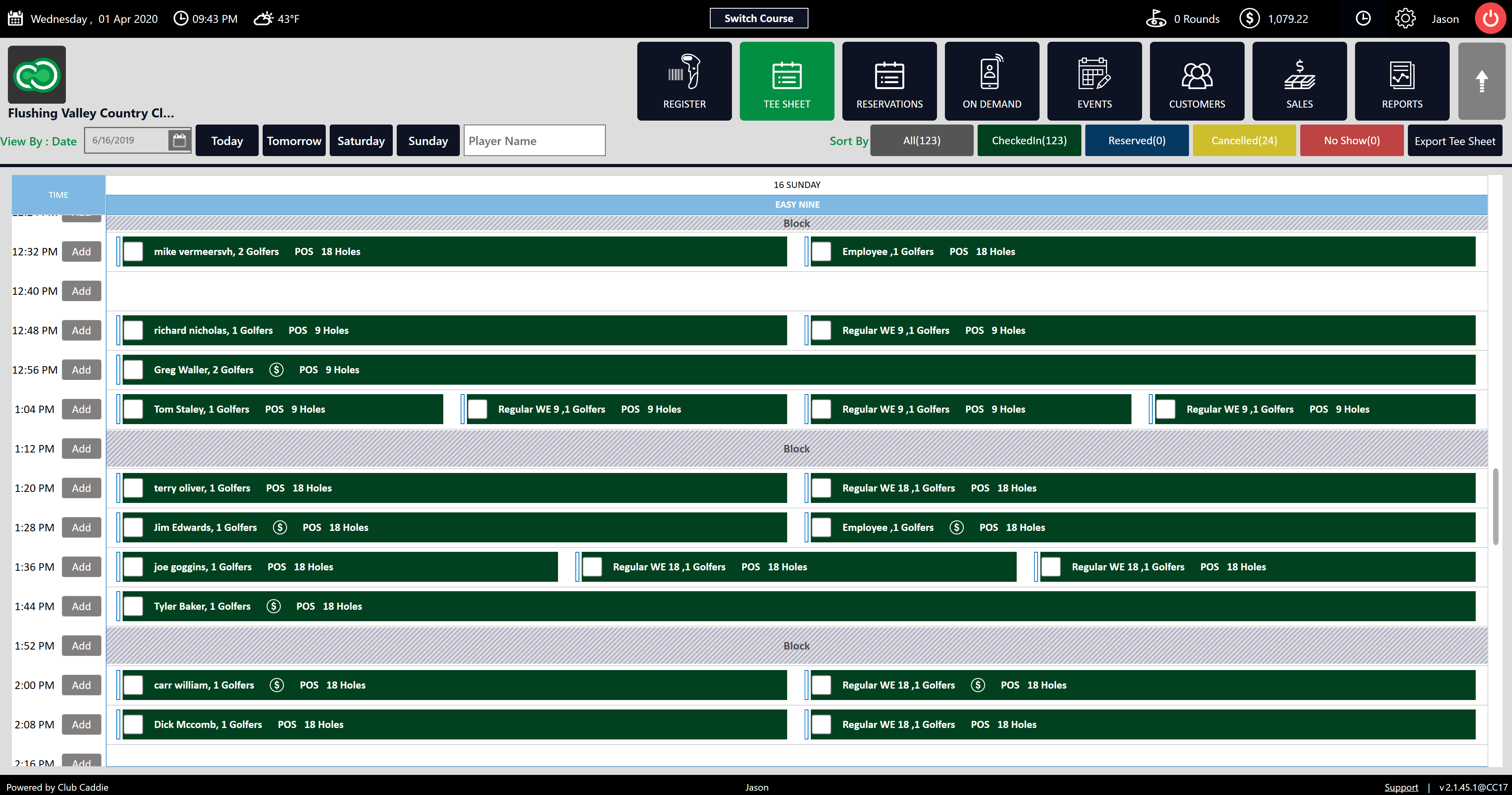Screen dimensions: 1512x795
Task: Click the Block row at 1:52 PM
Action: coord(797,645)
